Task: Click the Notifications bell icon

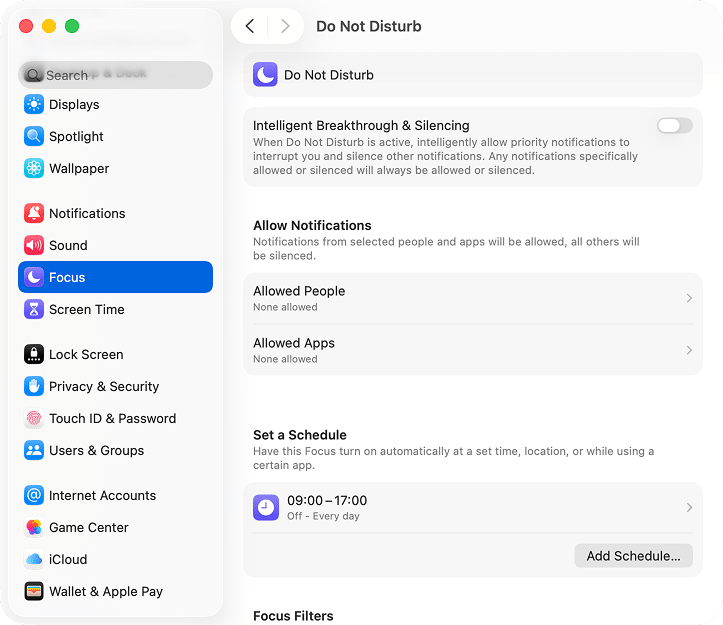Action: pos(34,213)
